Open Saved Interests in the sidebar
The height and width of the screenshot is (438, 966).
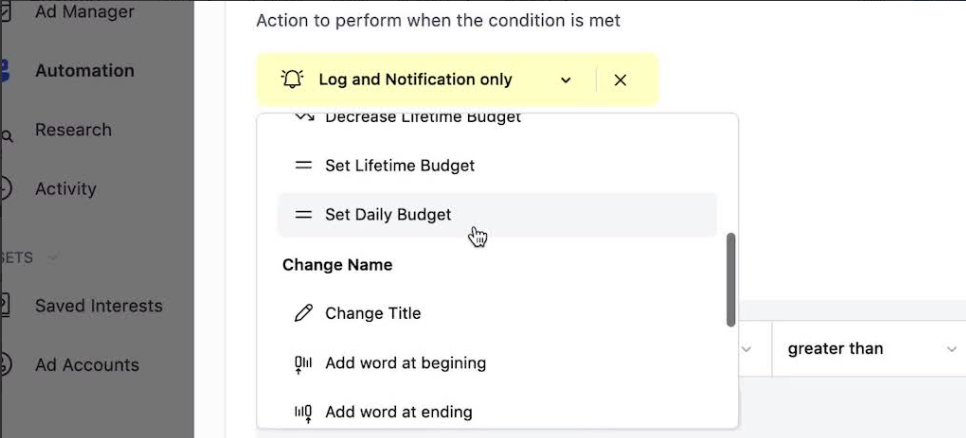(99, 306)
